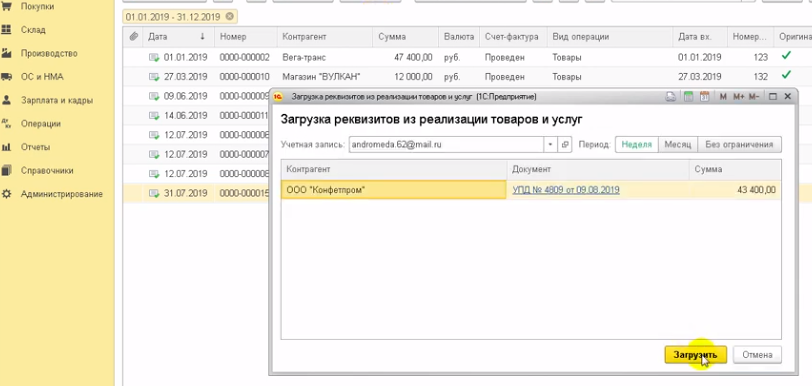Open the УПД № 4809 от 09.08.2019 link
Image resolution: width=812 pixels, height=386 pixels.
(566, 190)
